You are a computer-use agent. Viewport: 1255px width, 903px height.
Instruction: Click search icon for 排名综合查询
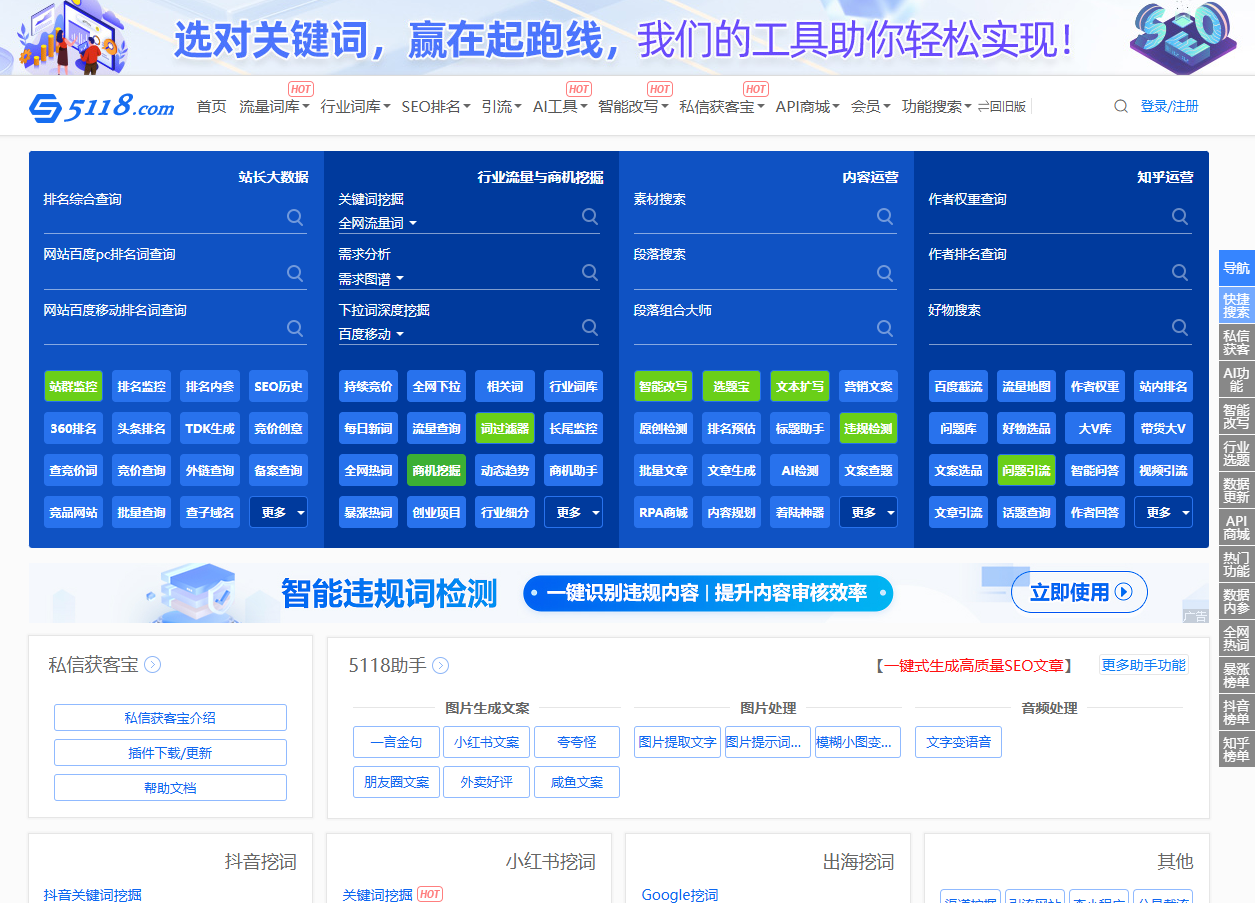pos(295,217)
